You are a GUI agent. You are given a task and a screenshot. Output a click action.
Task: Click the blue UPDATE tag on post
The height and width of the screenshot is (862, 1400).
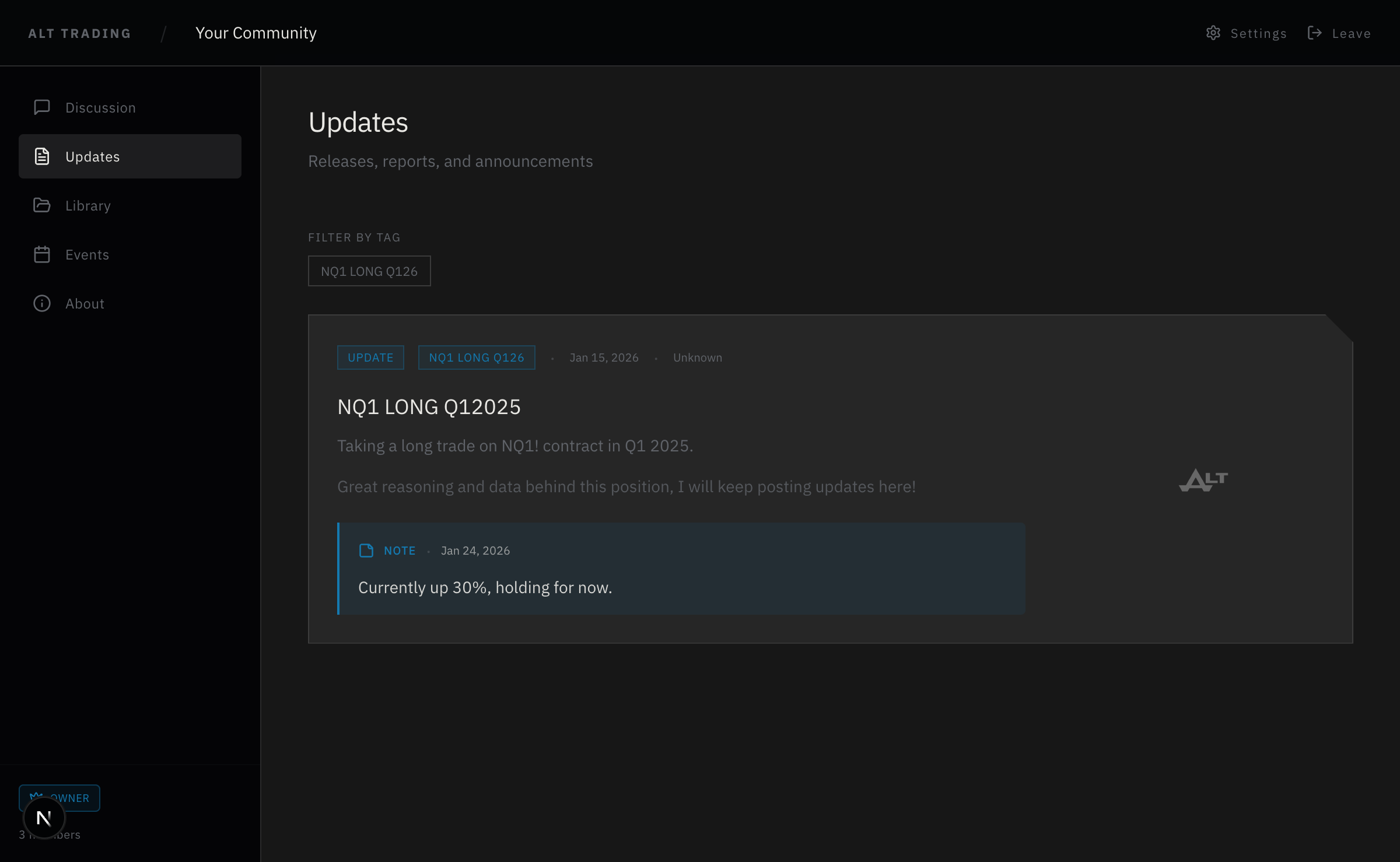pyautogui.click(x=370, y=358)
